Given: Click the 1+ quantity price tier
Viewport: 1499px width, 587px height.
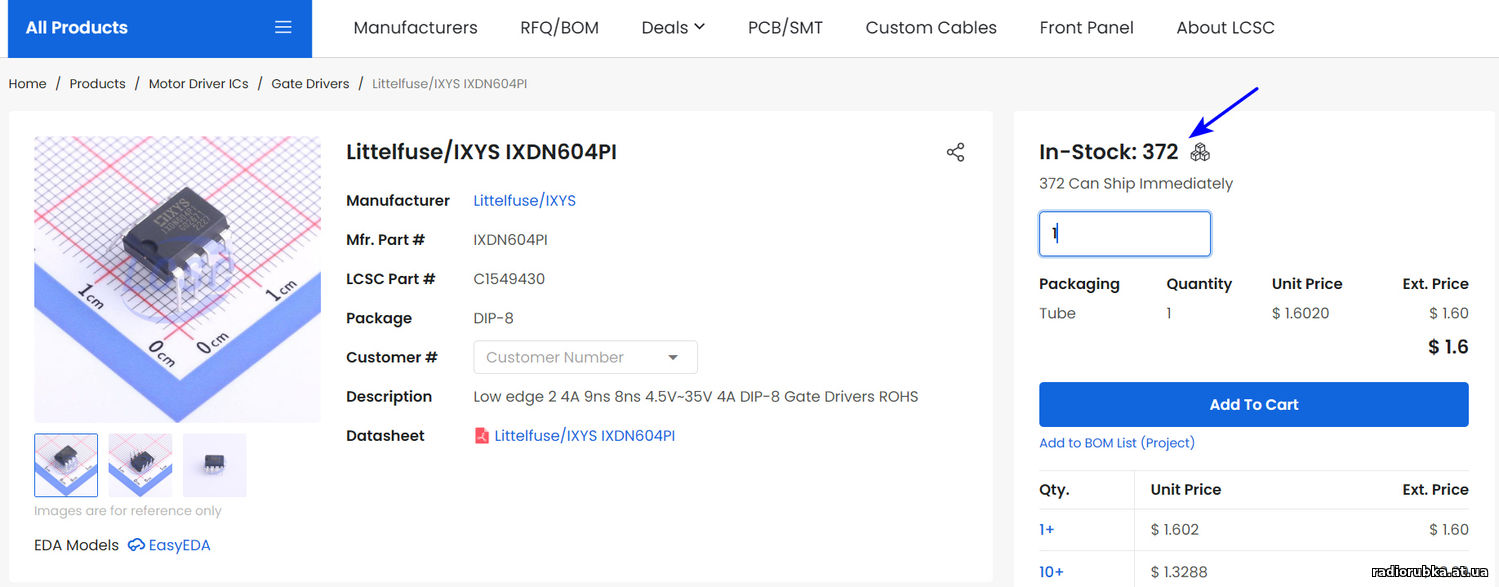Looking at the screenshot, I should pos(1047,530).
